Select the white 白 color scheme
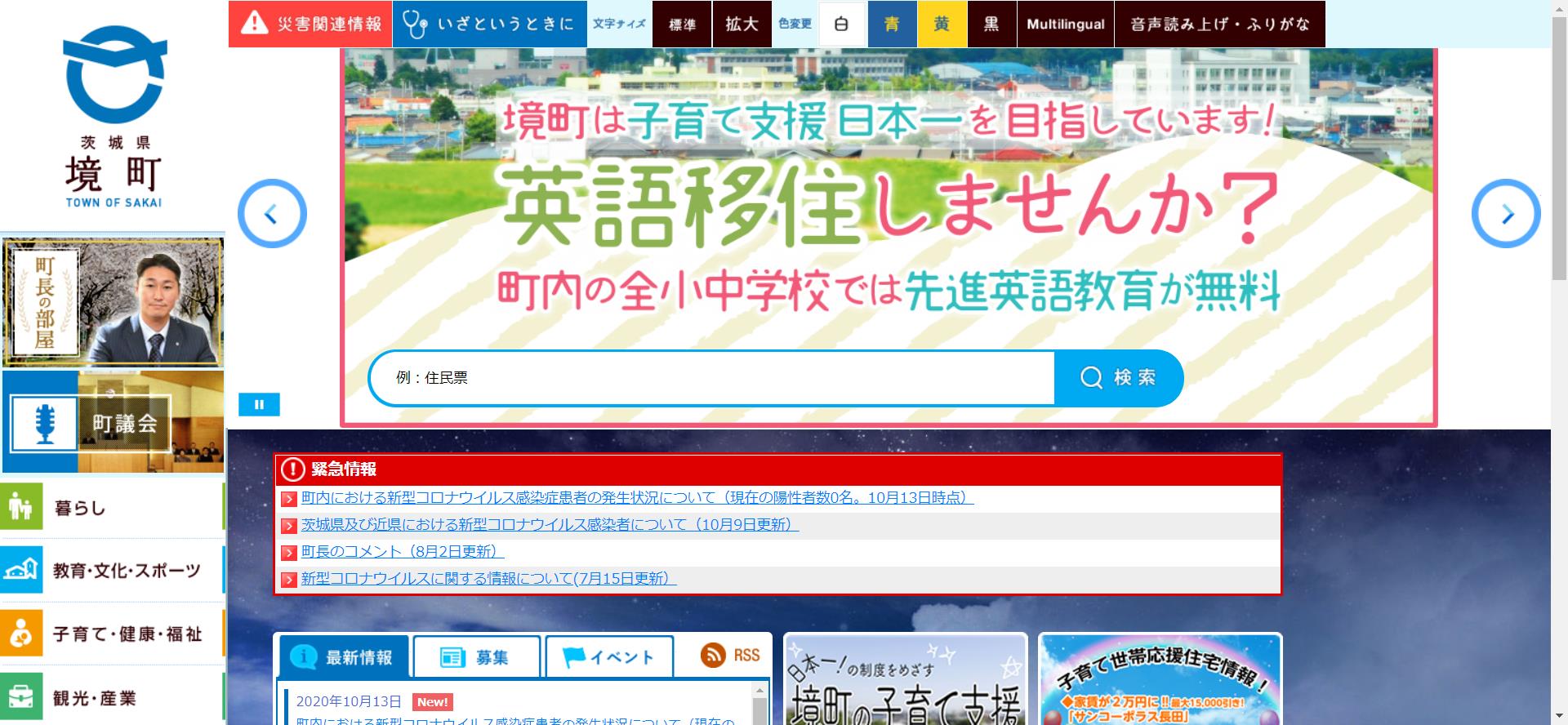 click(842, 24)
